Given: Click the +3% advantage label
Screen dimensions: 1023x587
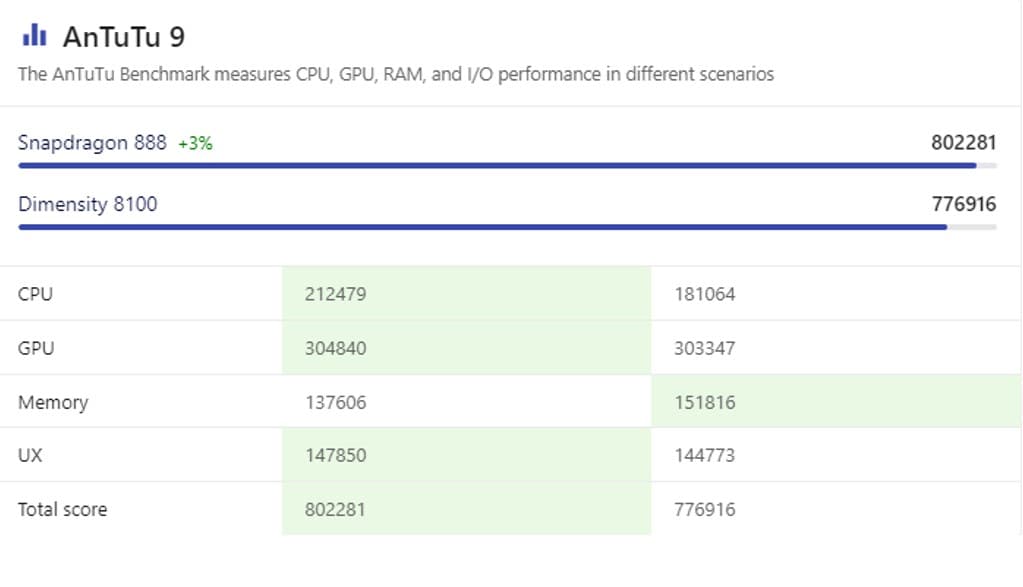Looking at the screenshot, I should pos(196,143).
